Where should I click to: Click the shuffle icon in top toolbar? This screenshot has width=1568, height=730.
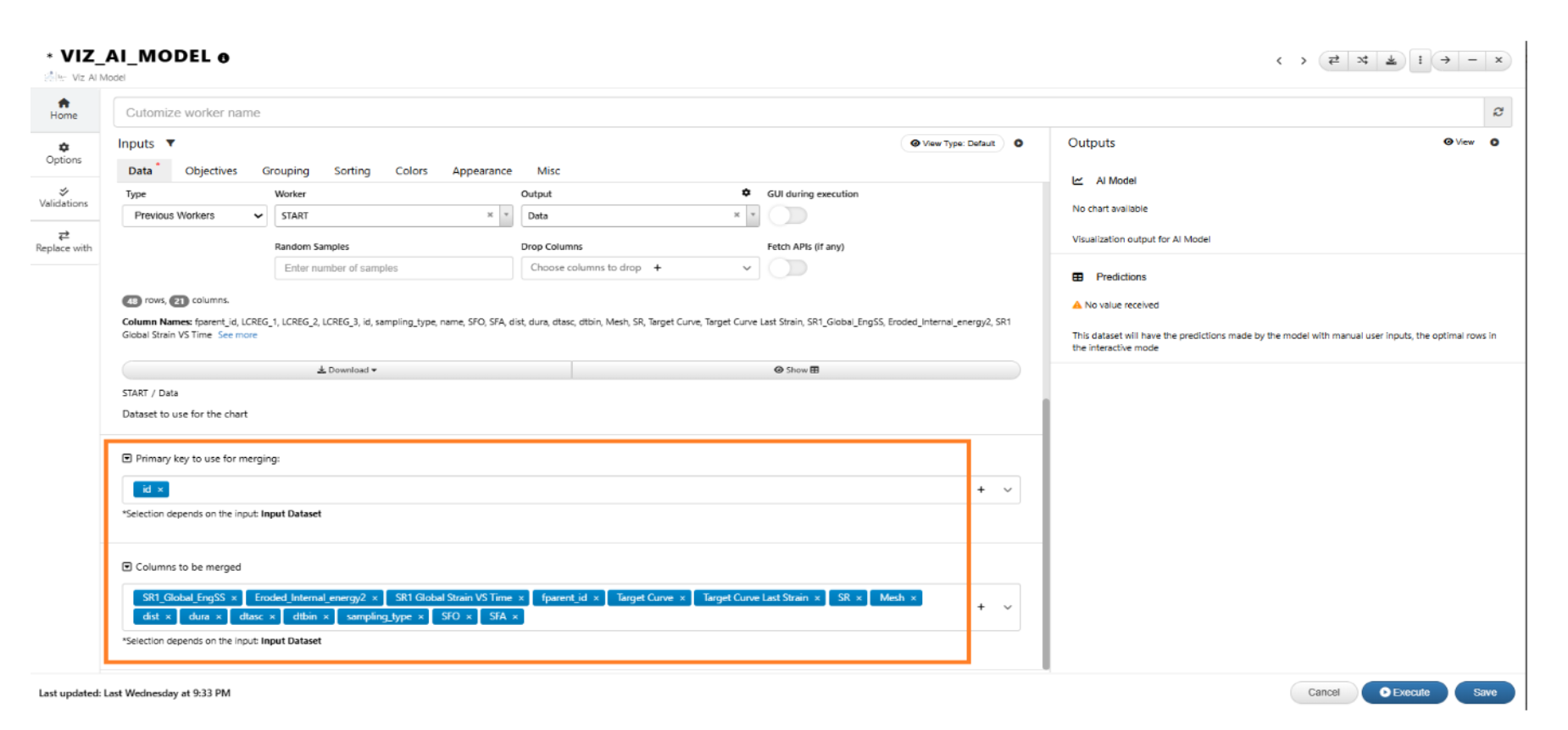pos(1362,60)
